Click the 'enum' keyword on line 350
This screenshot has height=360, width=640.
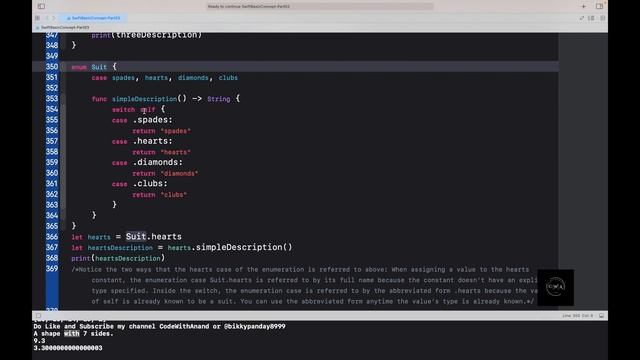point(79,67)
